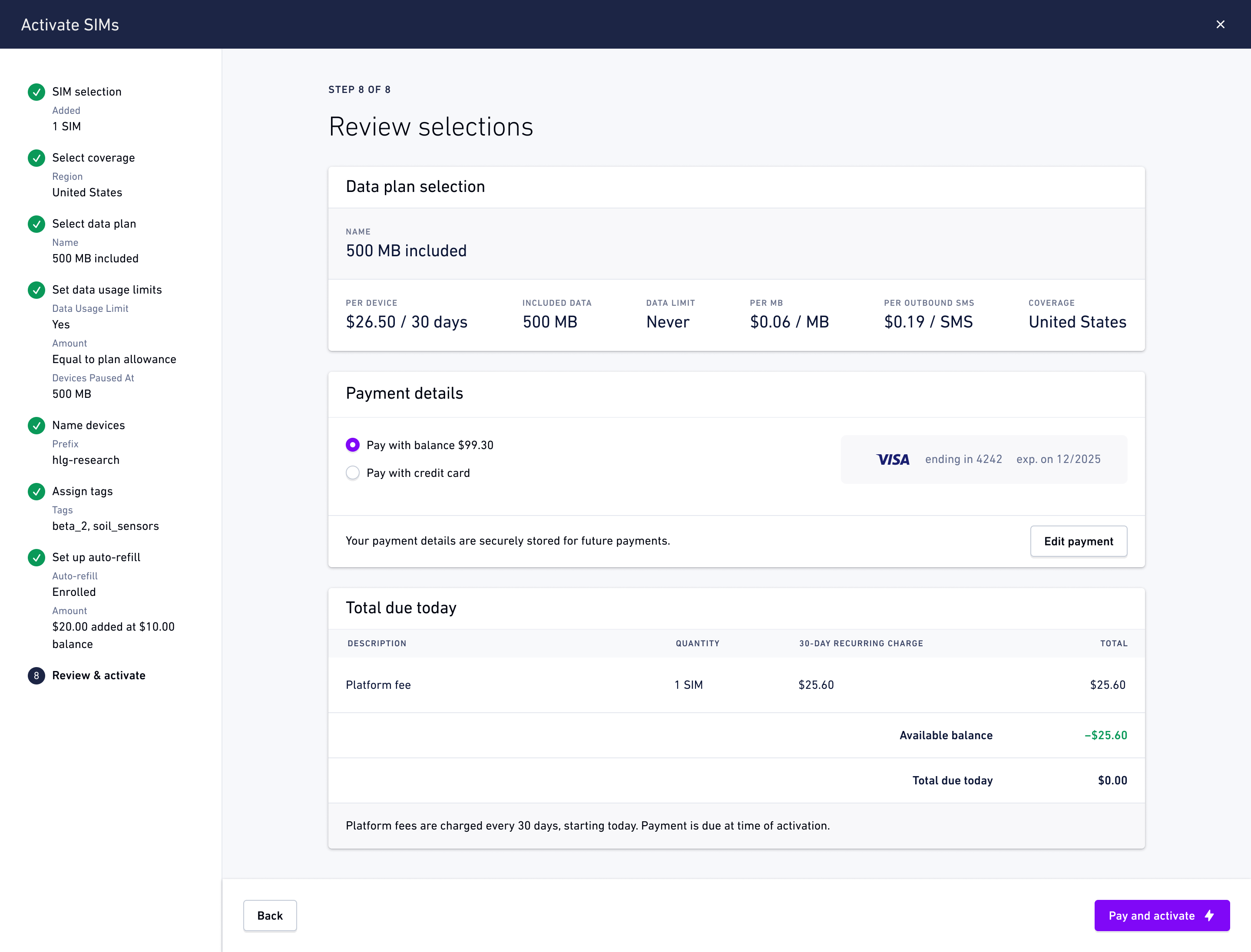Click the Select coverage checkmark icon
Image resolution: width=1251 pixels, height=952 pixels.
(x=36, y=158)
